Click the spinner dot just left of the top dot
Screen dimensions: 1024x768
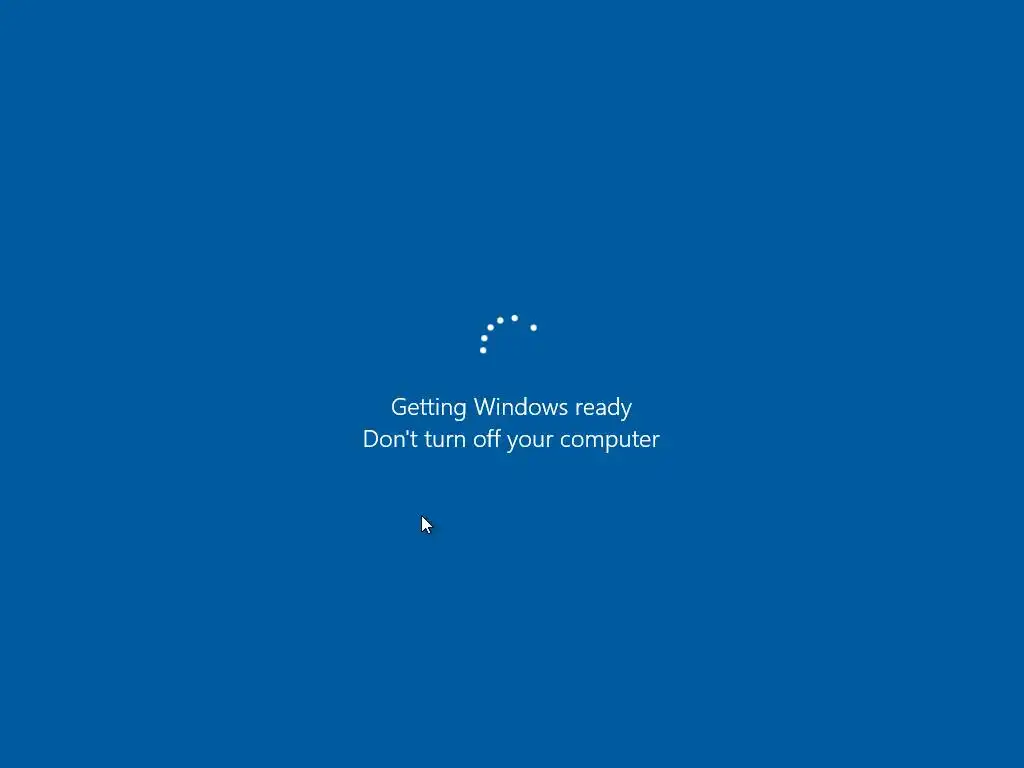click(x=500, y=320)
